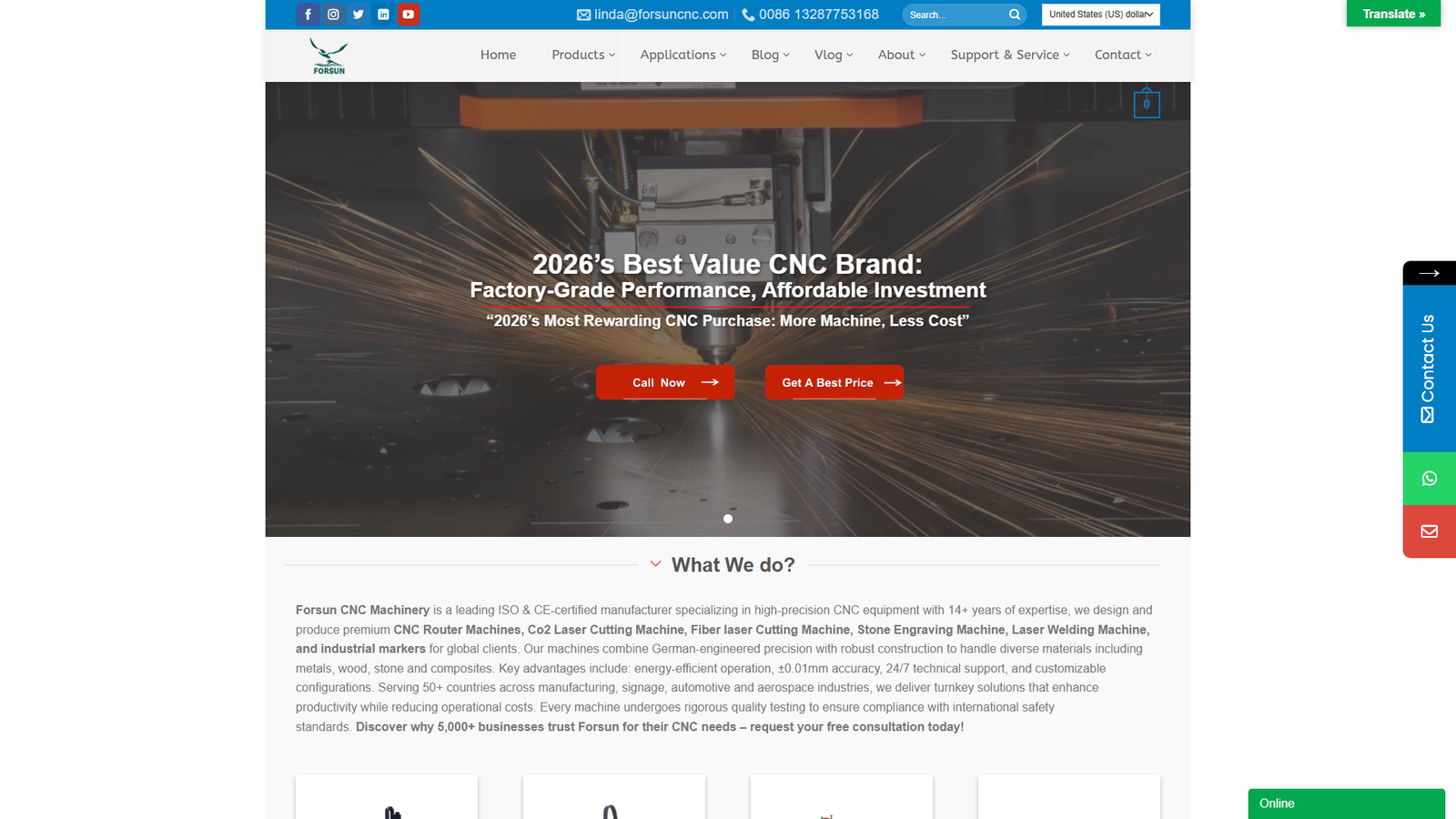The height and width of the screenshot is (819, 1456).
Task: Open the LinkedIn social icon
Action: coord(383,15)
